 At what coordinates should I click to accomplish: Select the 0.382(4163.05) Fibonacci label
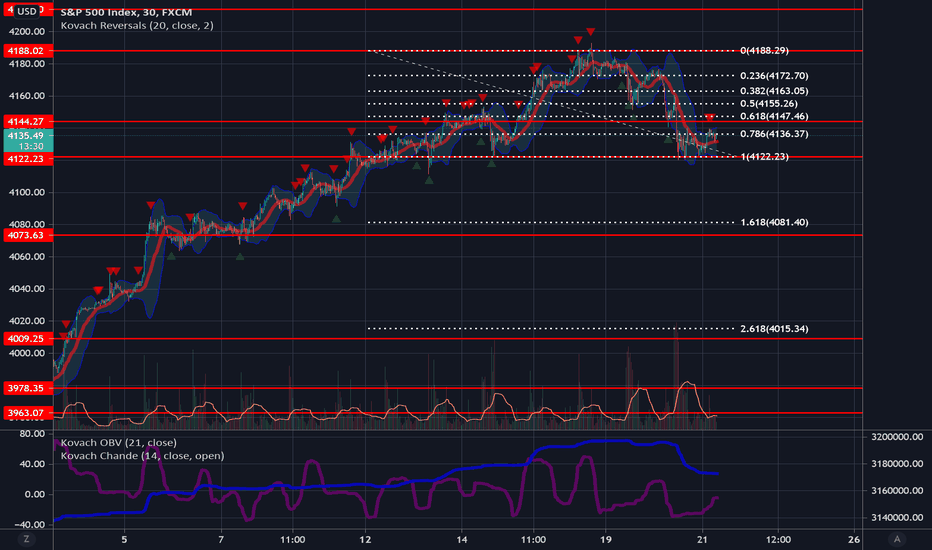774,91
